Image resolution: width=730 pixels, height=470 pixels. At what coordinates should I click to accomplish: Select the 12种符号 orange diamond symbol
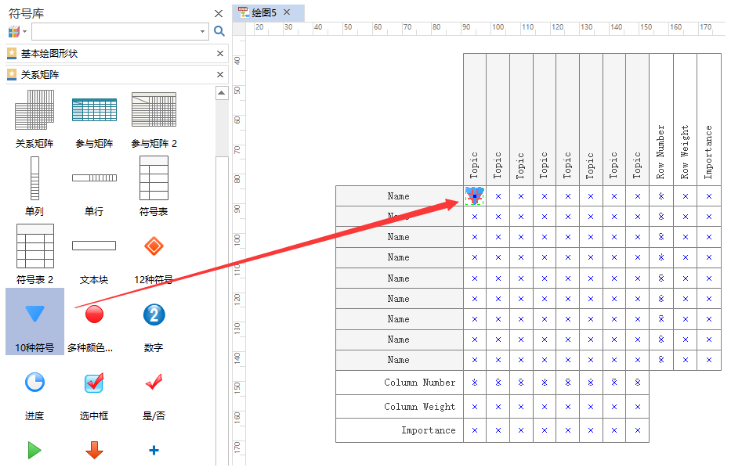click(x=154, y=246)
